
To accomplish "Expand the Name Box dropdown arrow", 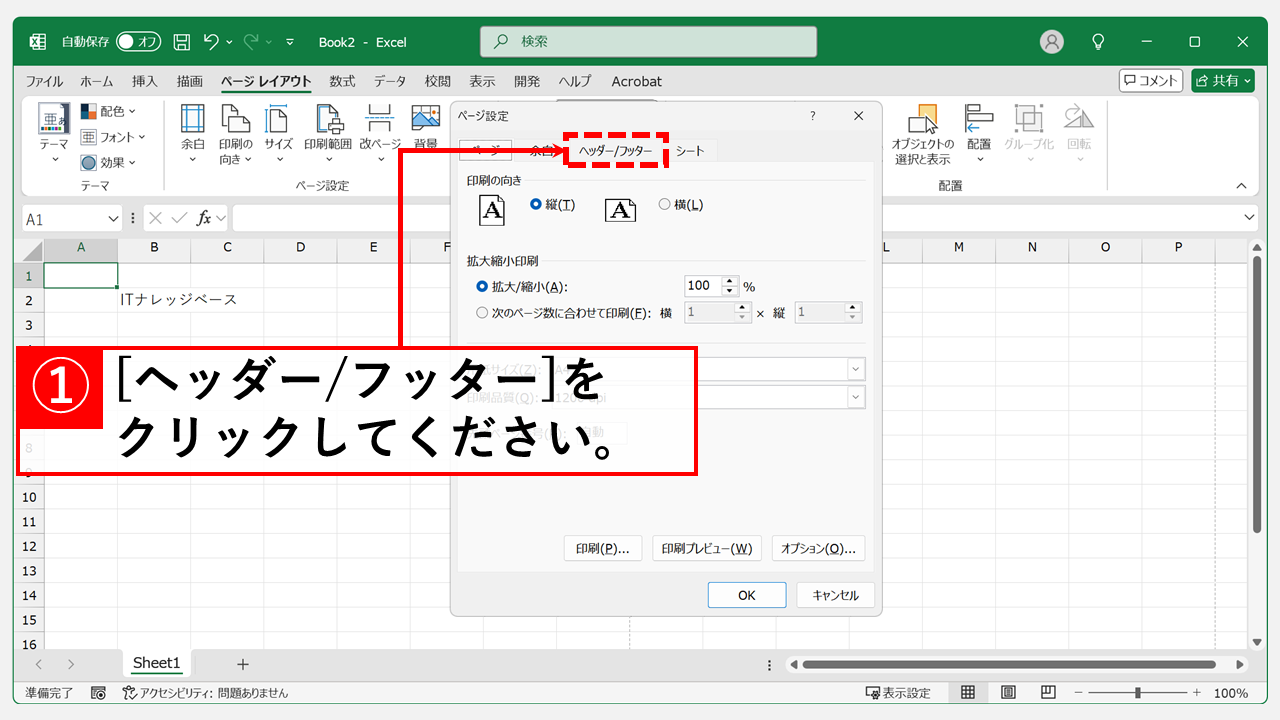I will [113, 218].
